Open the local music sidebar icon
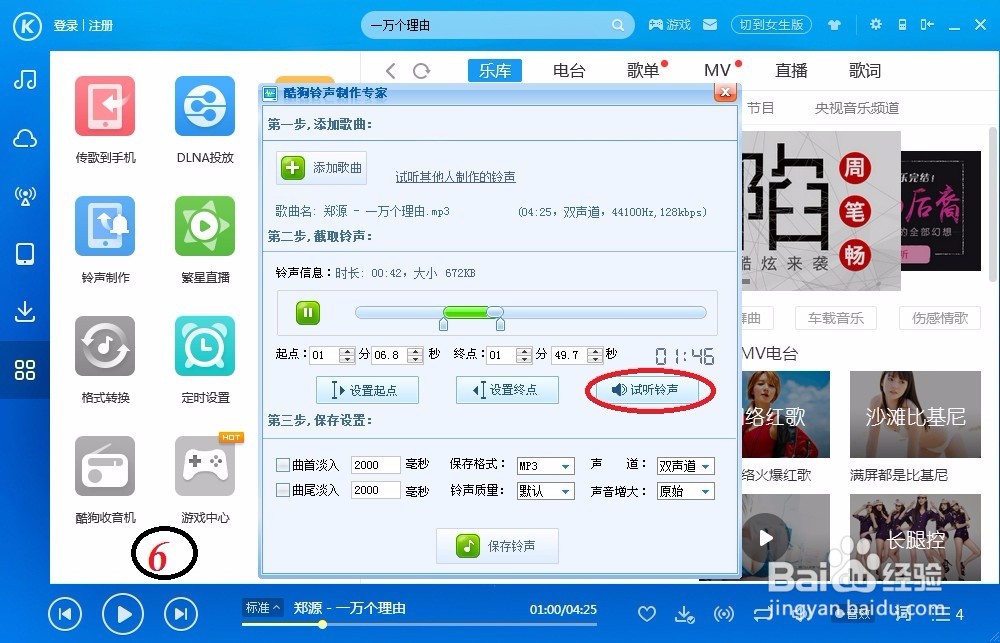The image size is (1000, 643). (x=25, y=80)
